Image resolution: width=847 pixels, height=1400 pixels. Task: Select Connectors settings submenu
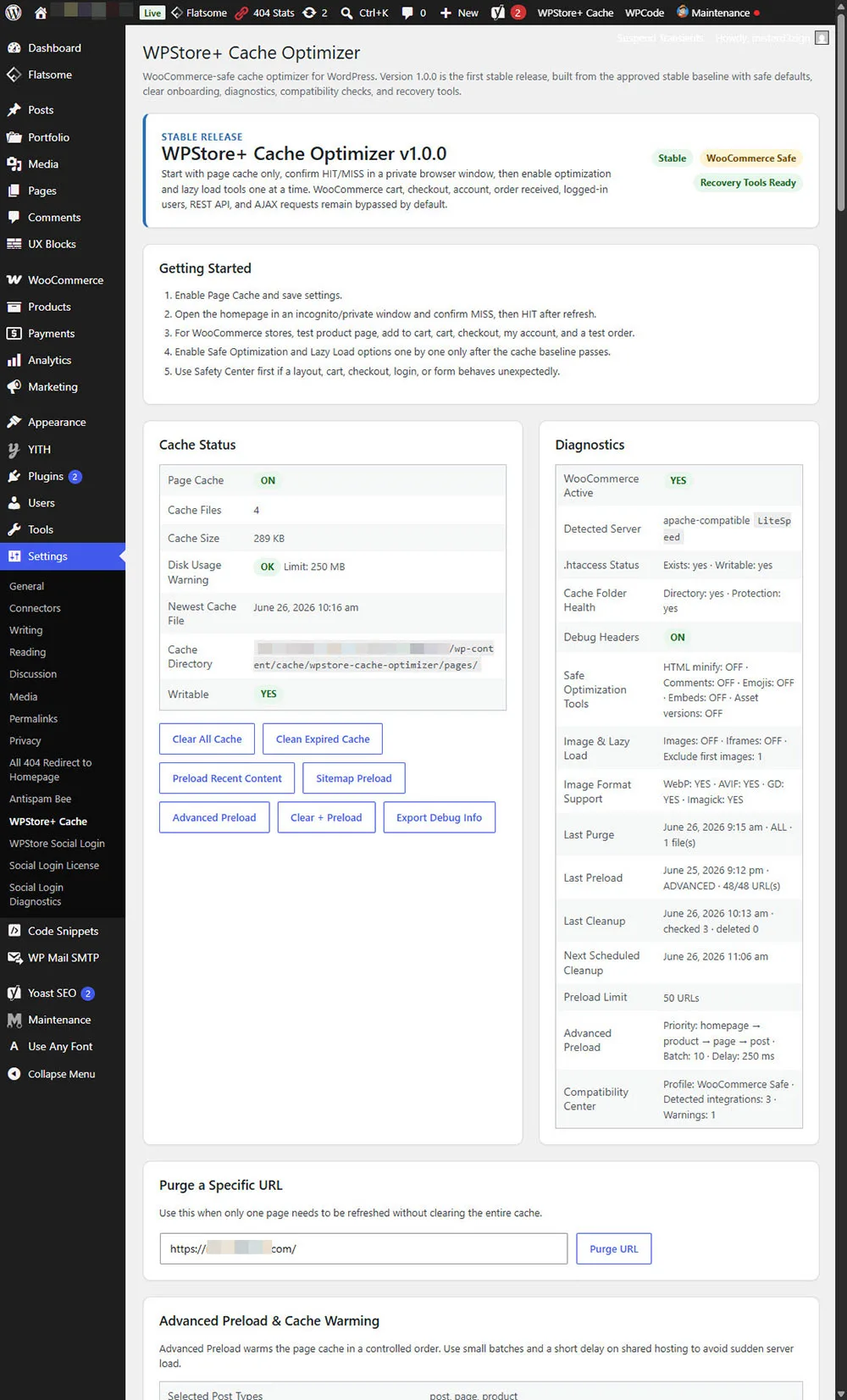pos(35,608)
